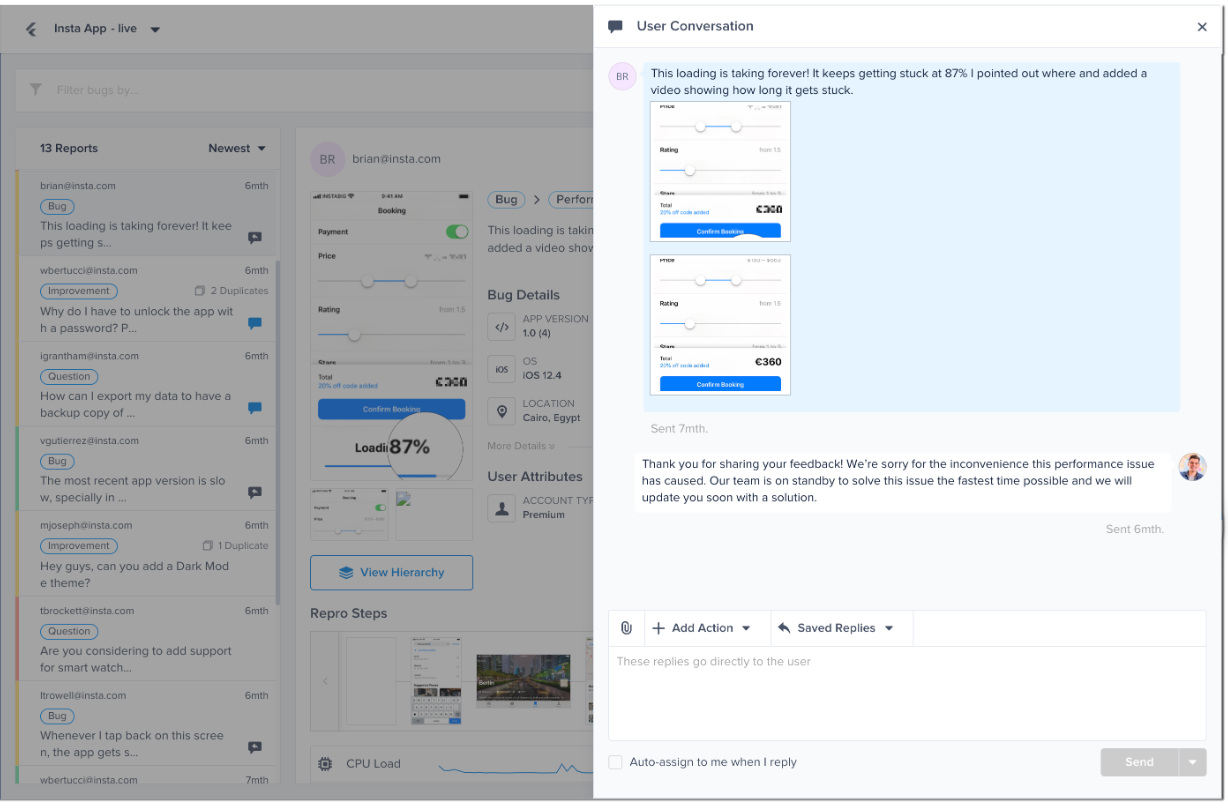Click the View Hierarchy button
Viewport: 1228px width, 810px height.
click(391, 573)
